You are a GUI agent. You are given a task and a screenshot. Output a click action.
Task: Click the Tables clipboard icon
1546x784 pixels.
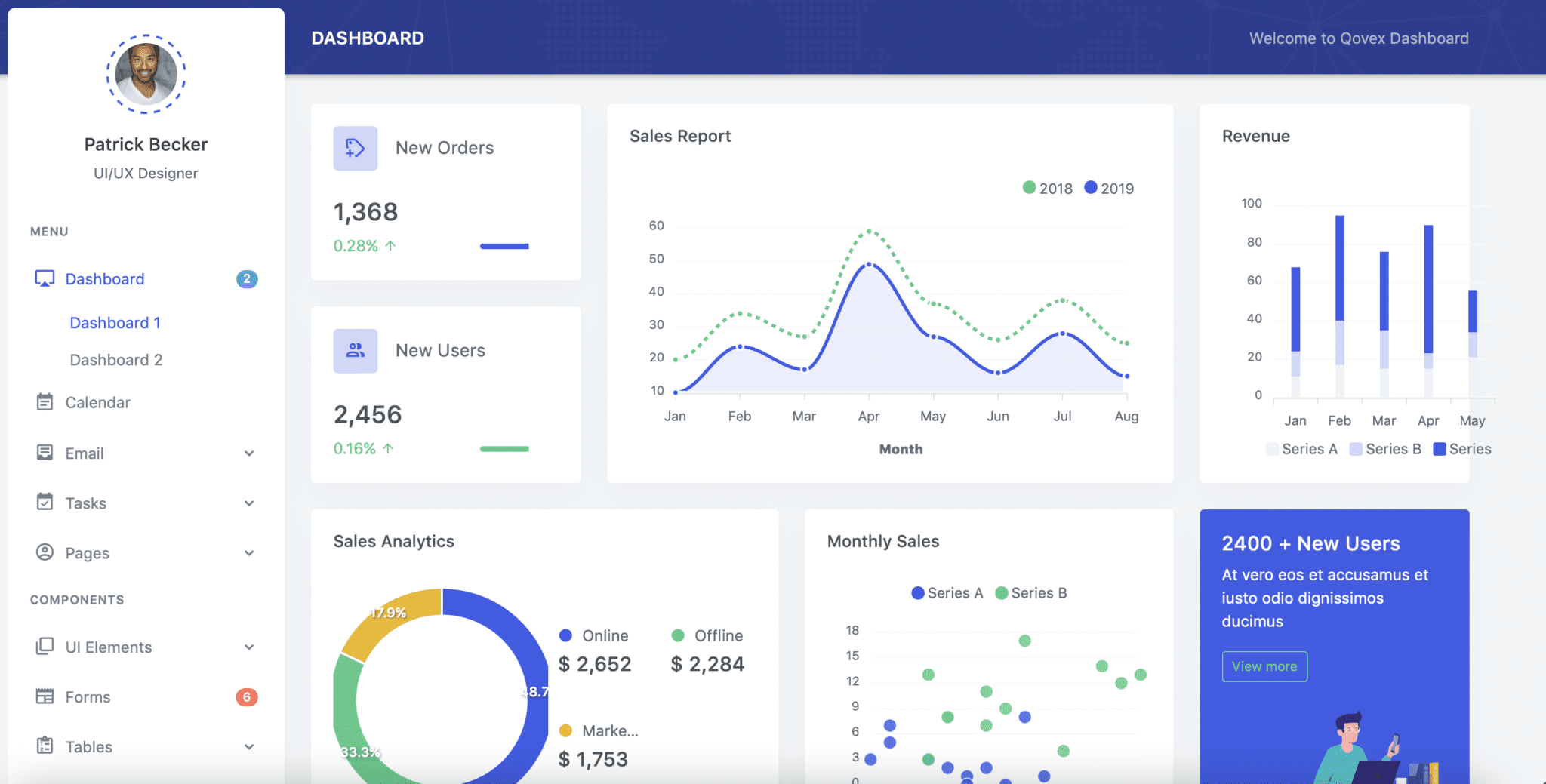pyautogui.click(x=45, y=746)
